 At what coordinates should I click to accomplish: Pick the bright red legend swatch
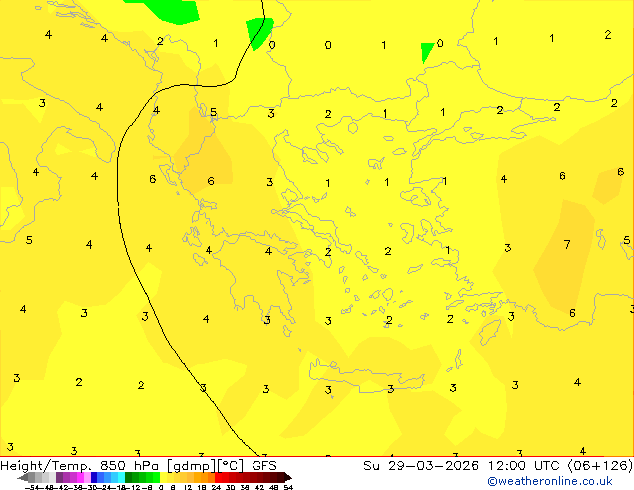(218, 477)
